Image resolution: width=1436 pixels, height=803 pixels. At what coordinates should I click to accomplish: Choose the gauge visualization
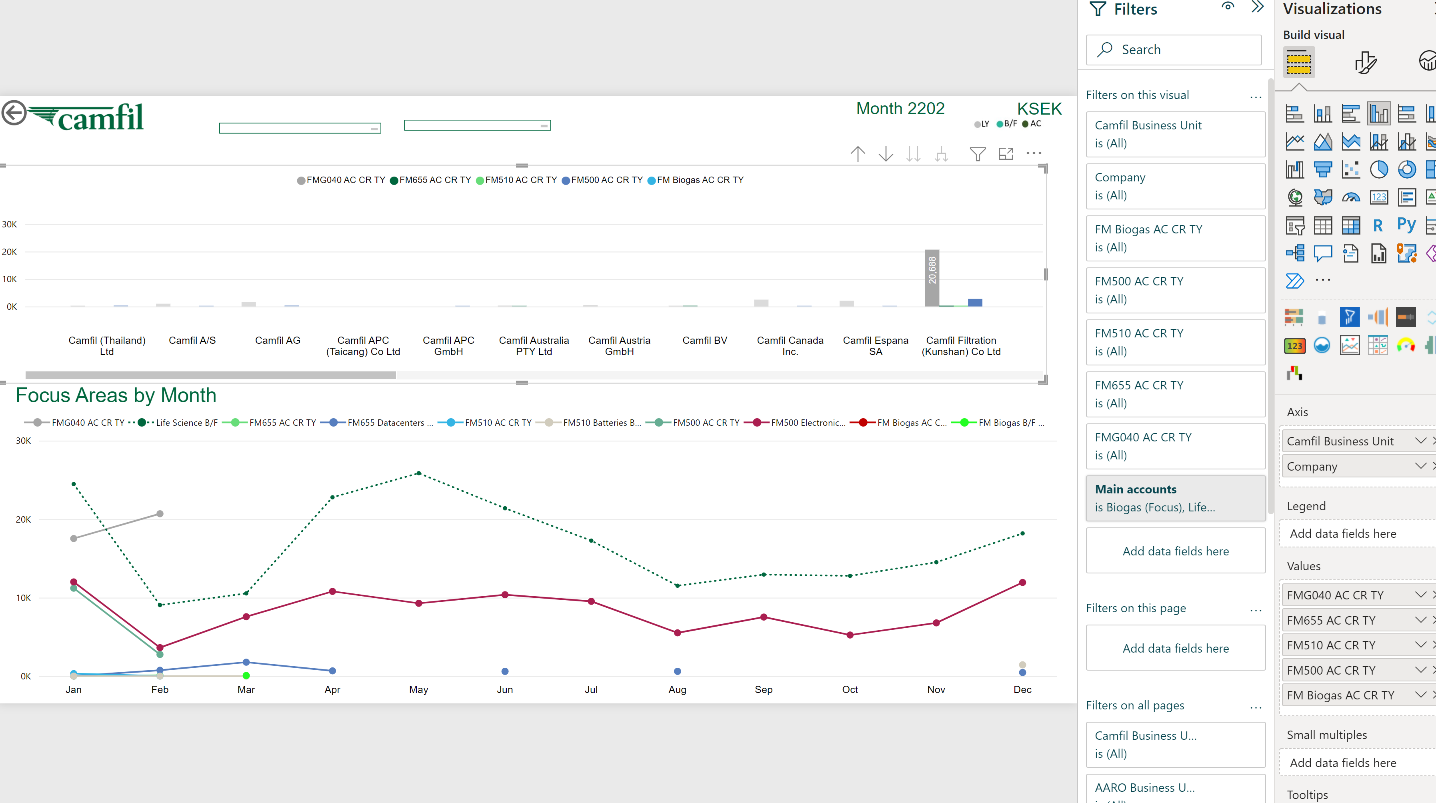(x=1351, y=197)
